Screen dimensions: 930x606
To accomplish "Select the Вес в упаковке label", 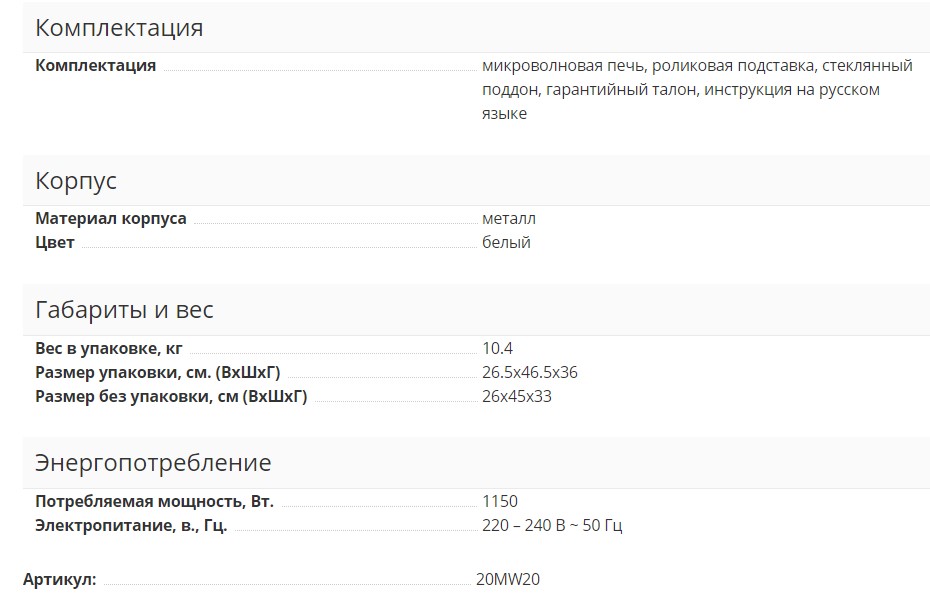I will (x=109, y=349).
